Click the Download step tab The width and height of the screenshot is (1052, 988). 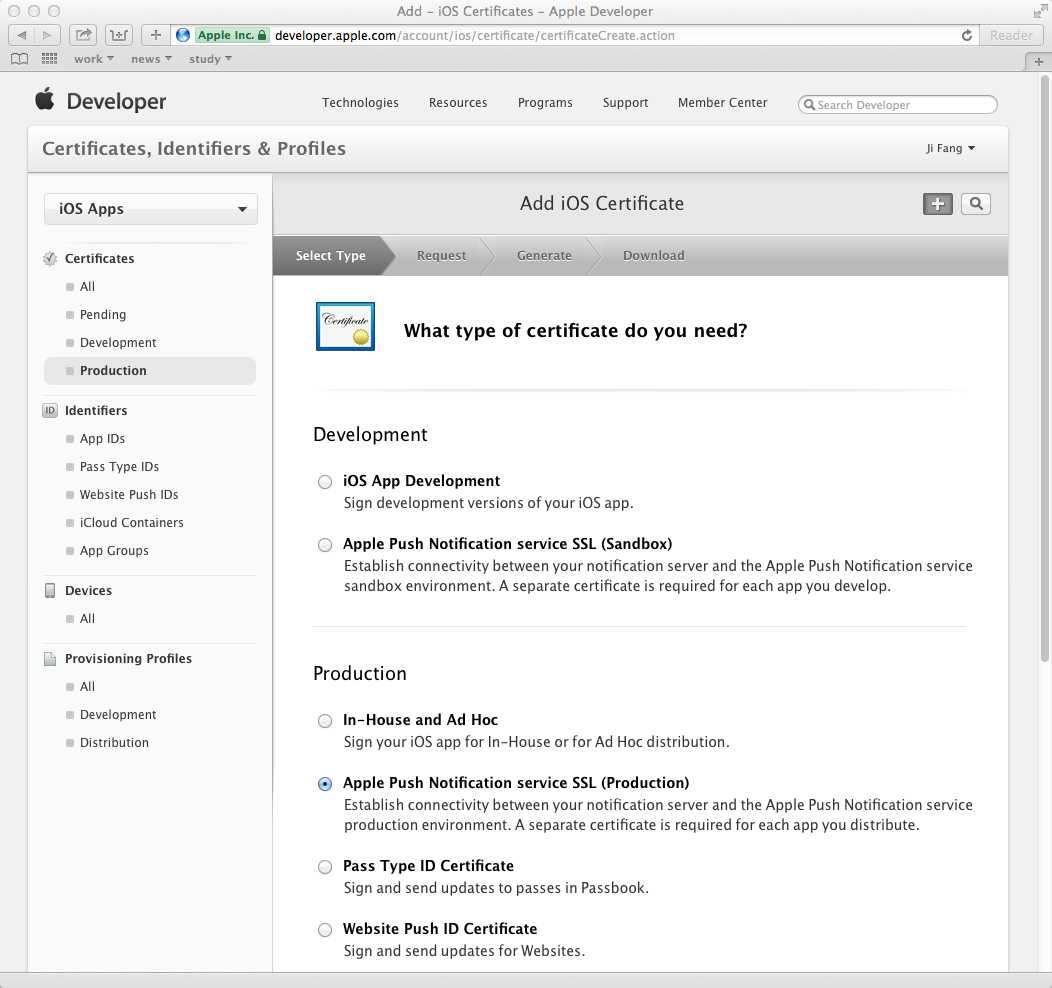pyautogui.click(x=653, y=256)
